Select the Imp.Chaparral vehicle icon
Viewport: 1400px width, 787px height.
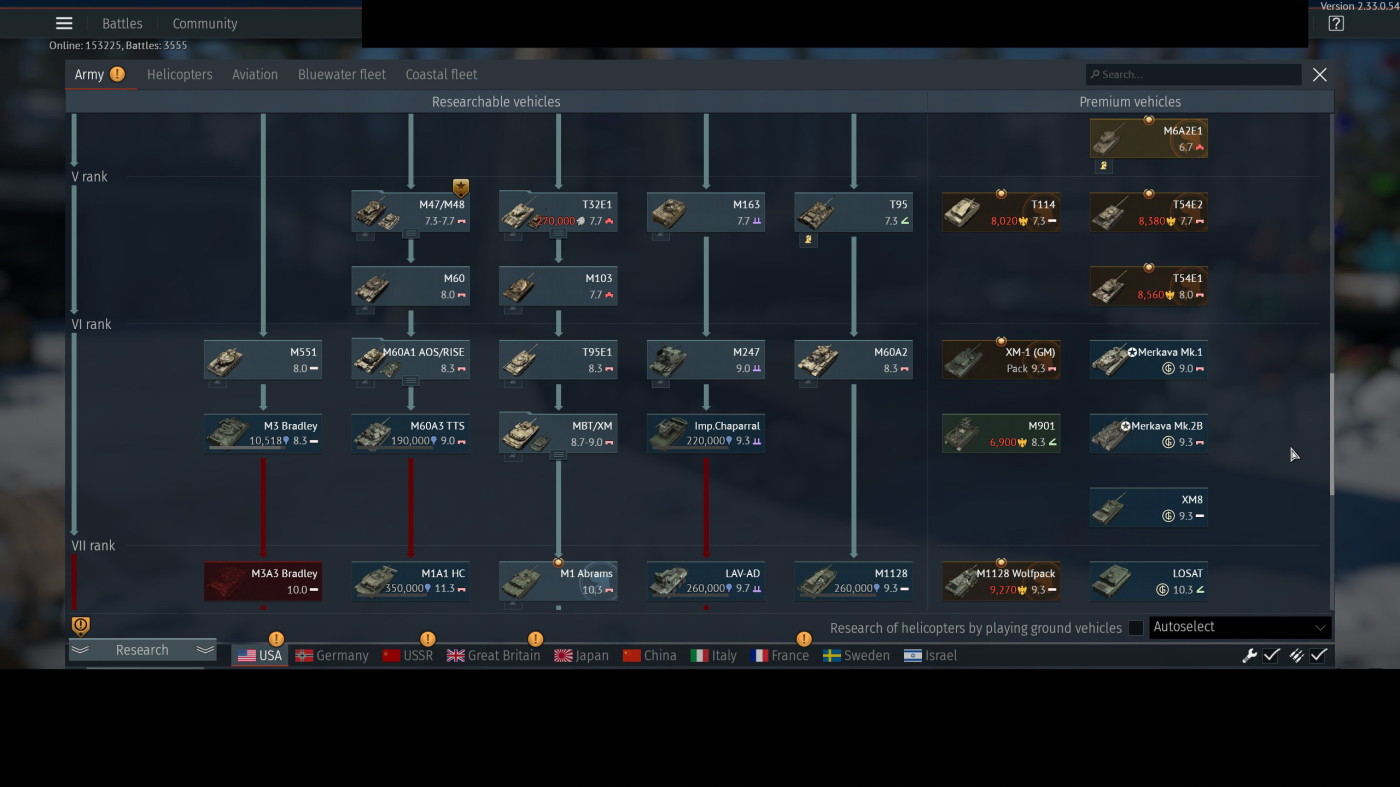point(669,434)
